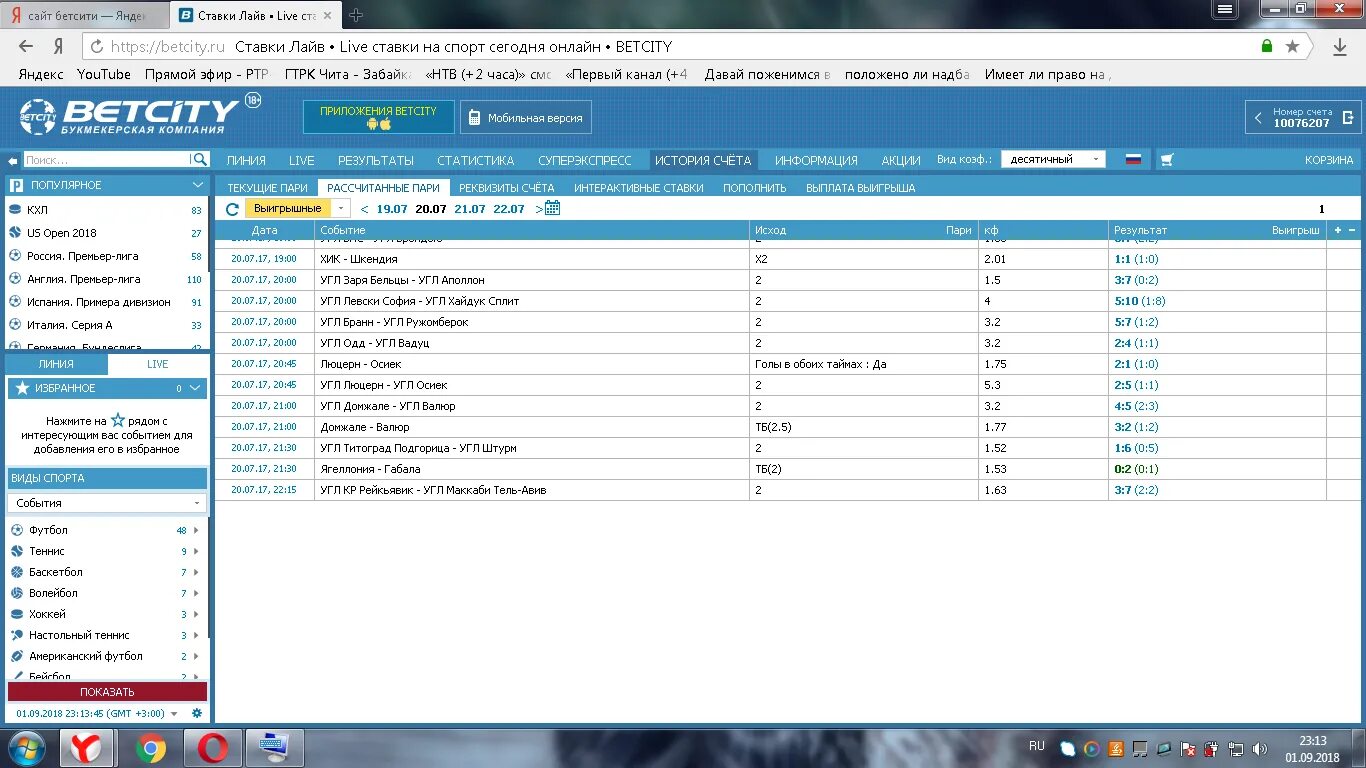Click the Мобильная версия button
The height and width of the screenshot is (768, 1366).
(x=526, y=117)
